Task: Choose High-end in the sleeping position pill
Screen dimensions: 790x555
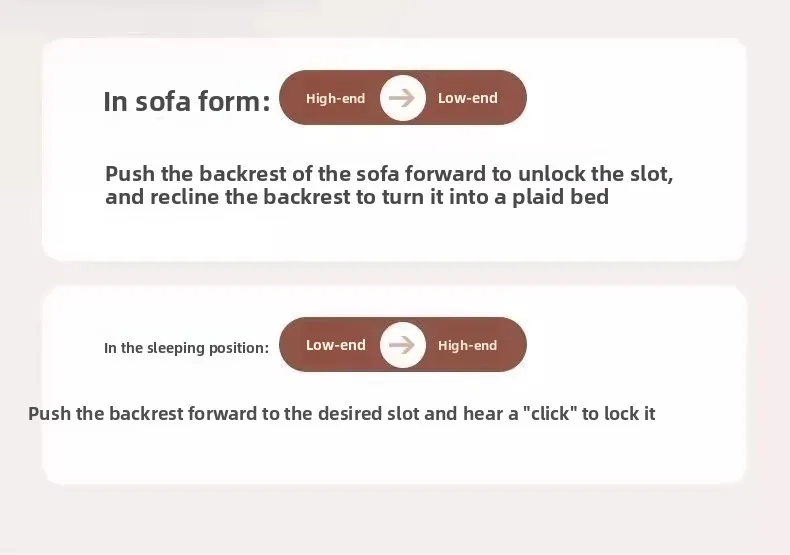Action: click(x=468, y=345)
